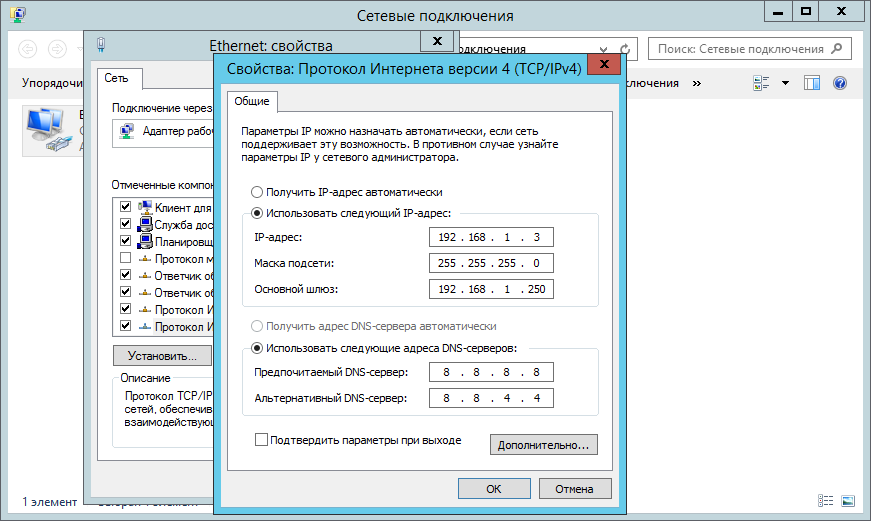Click the Help question mark icon
The width and height of the screenshot is (871, 521).
pos(840,83)
